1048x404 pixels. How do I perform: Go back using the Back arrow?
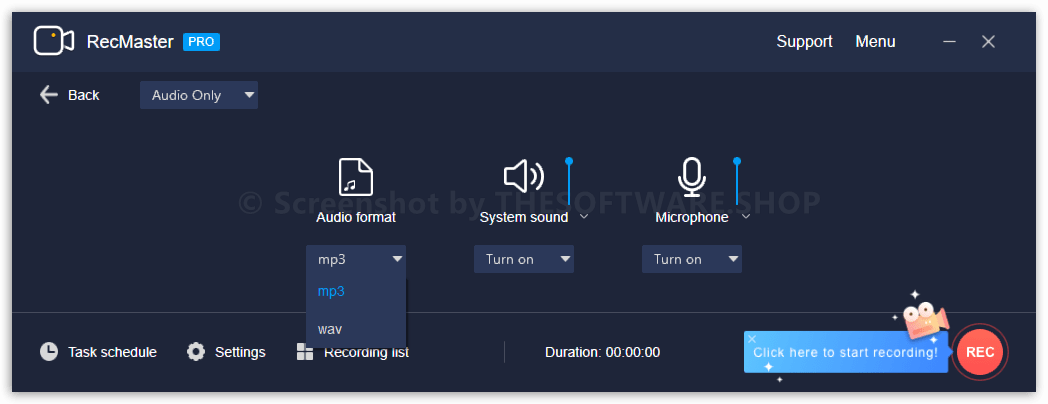point(49,95)
